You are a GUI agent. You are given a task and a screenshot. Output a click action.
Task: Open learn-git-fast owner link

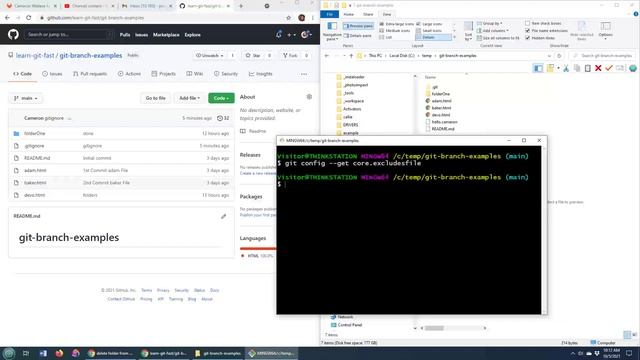coord(35,55)
